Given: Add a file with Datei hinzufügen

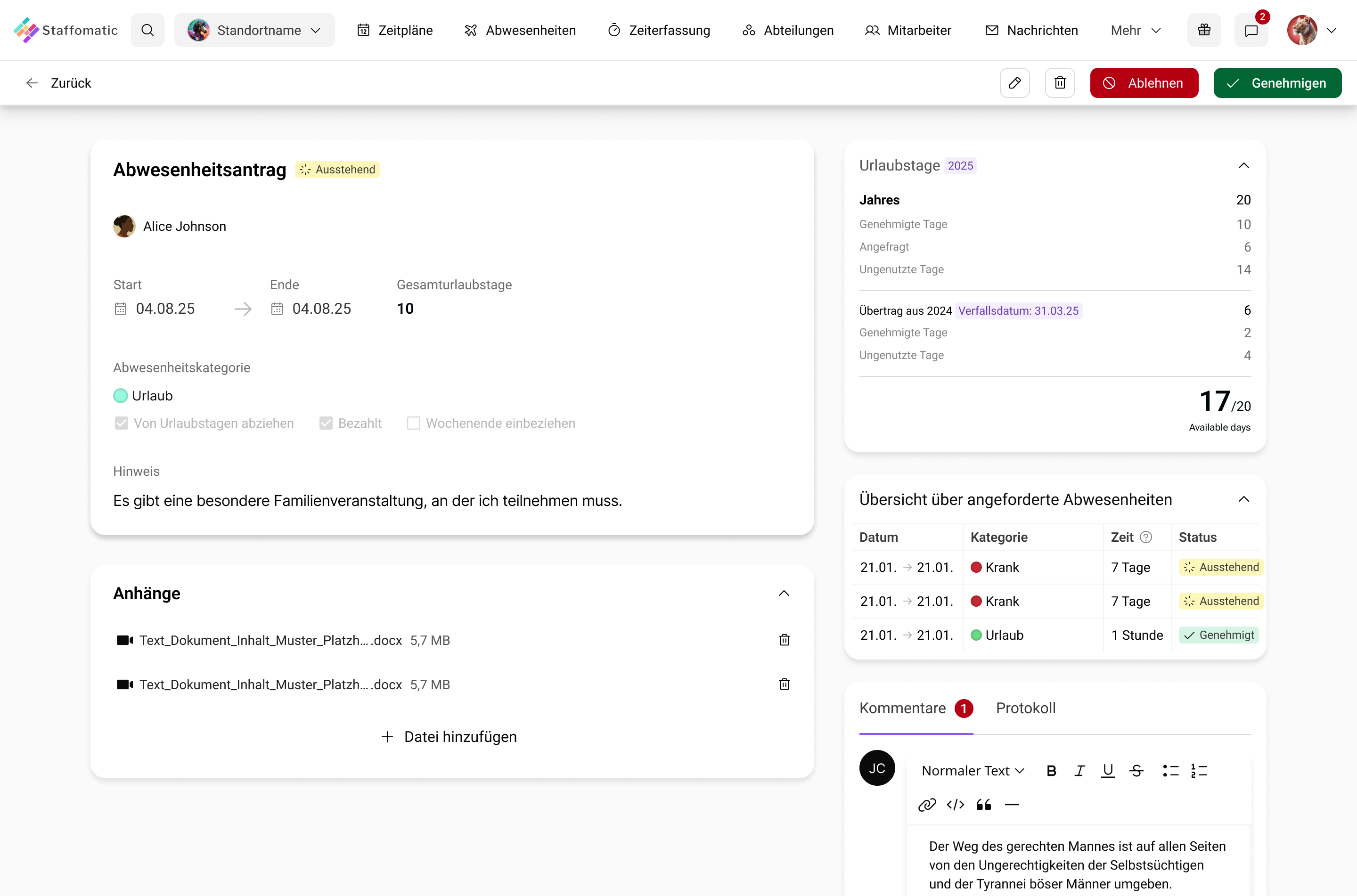Looking at the screenshot, I should pyautogui.click(x=449, y=736).
